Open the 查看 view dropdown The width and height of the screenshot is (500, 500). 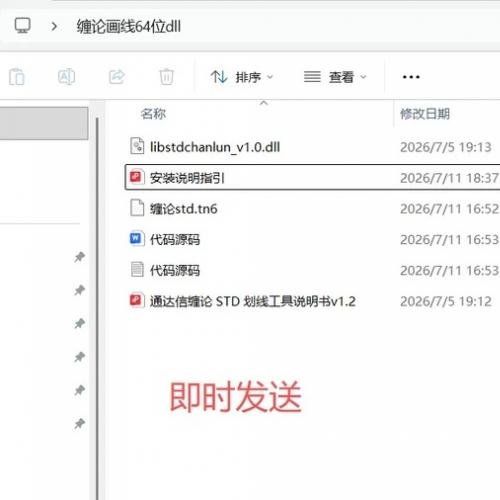pyautogui.click(x=335, y=77)
